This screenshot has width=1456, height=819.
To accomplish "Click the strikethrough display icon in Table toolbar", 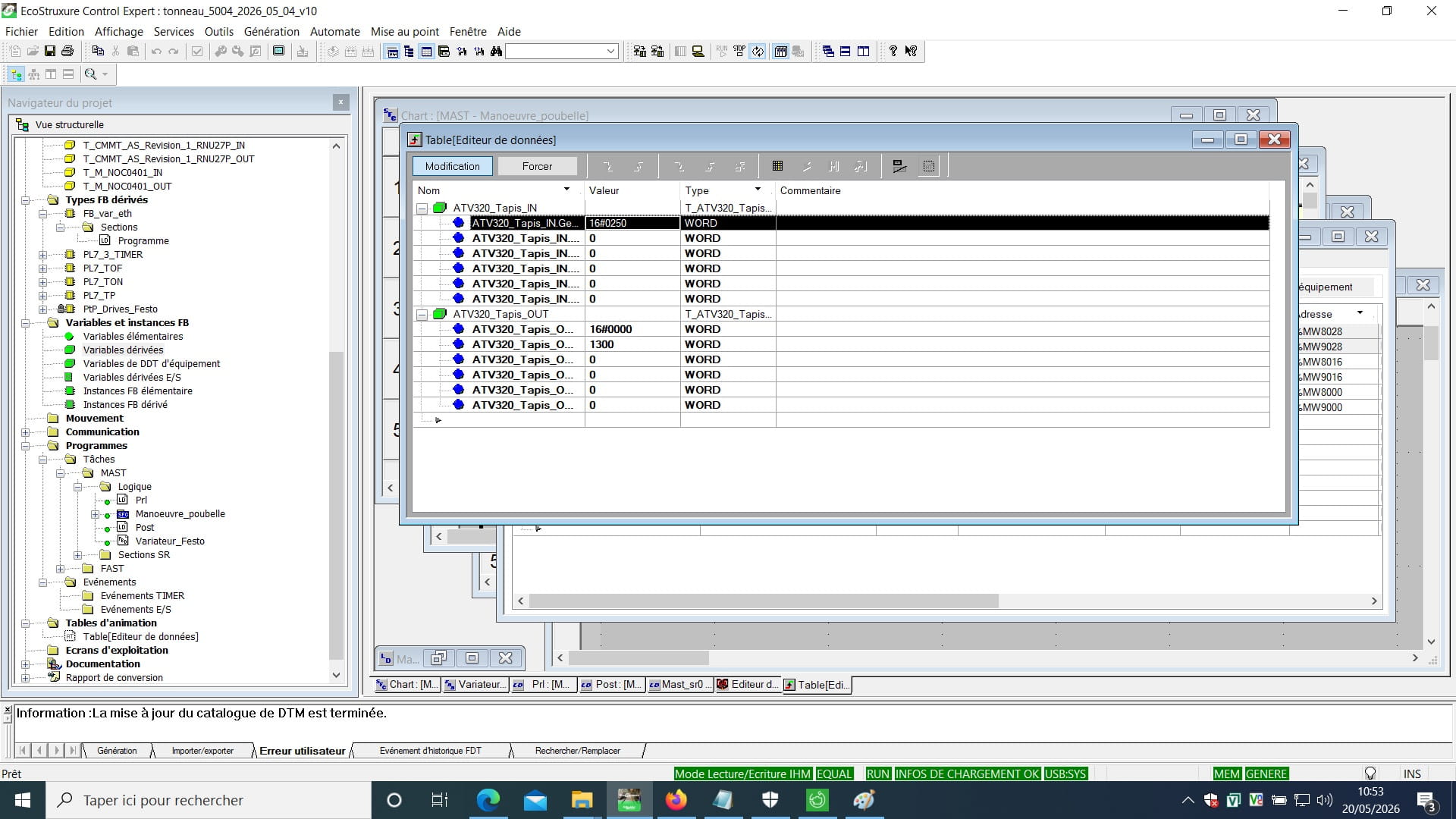I will [899, 166].
